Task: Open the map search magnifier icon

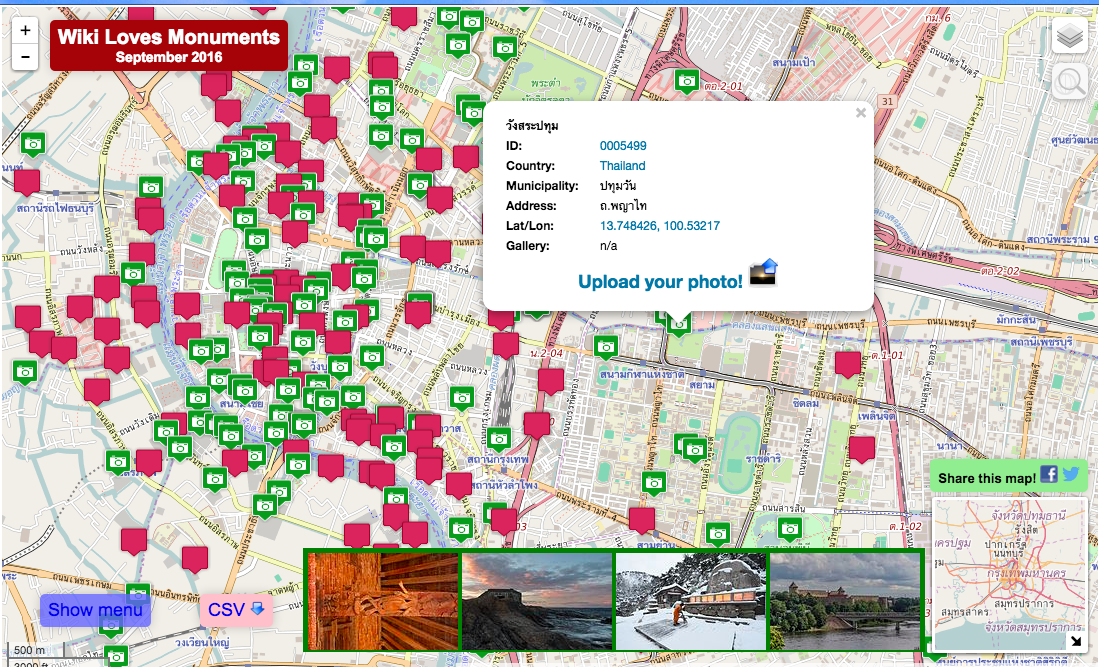Action: (1070, 83)
